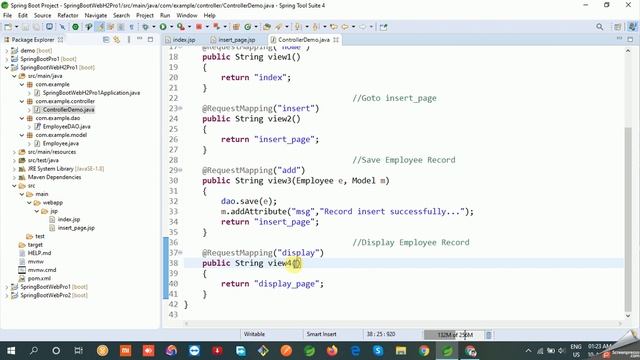640x360 pixels.
Task: Maximize the editor area
Action: point(630,39)
